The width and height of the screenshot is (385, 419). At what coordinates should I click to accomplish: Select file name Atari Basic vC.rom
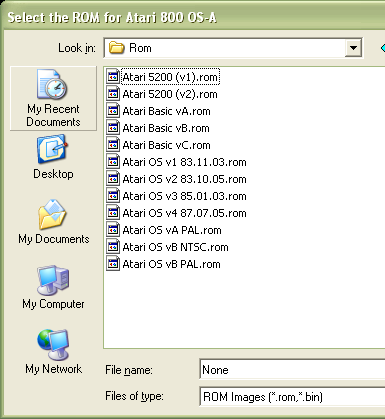pos(166,145)
